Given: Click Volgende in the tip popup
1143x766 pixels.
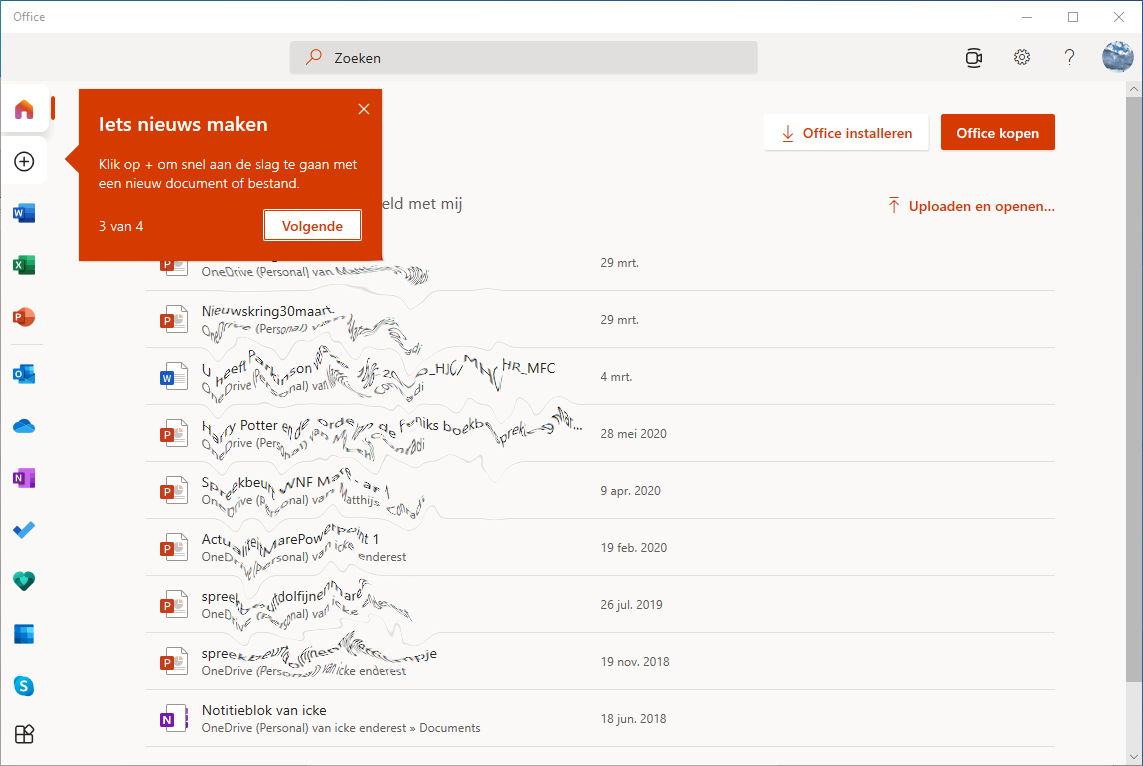Looking at the screenshot, I should point(312,226).
